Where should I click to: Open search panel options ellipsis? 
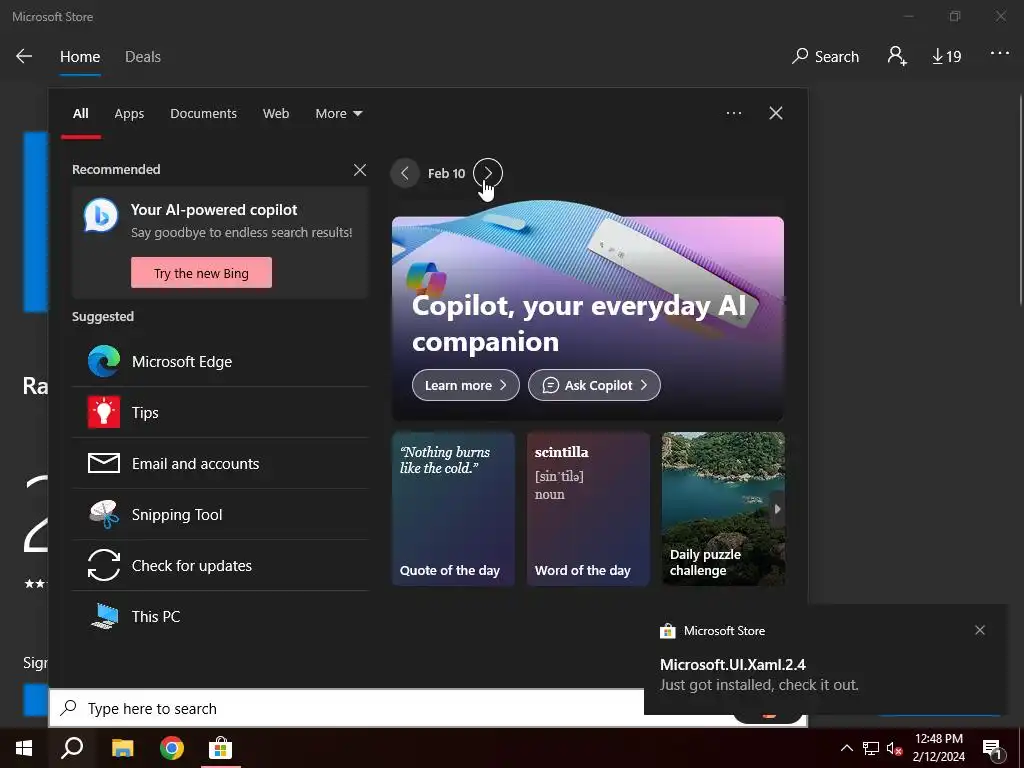(x=733, y=114)
